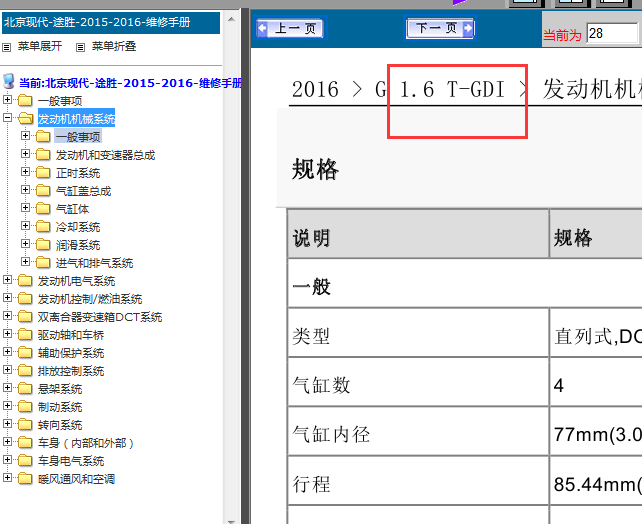The image size is (642, 524).
Task: Go to previous page button 上一页
Action: [290, 28]
